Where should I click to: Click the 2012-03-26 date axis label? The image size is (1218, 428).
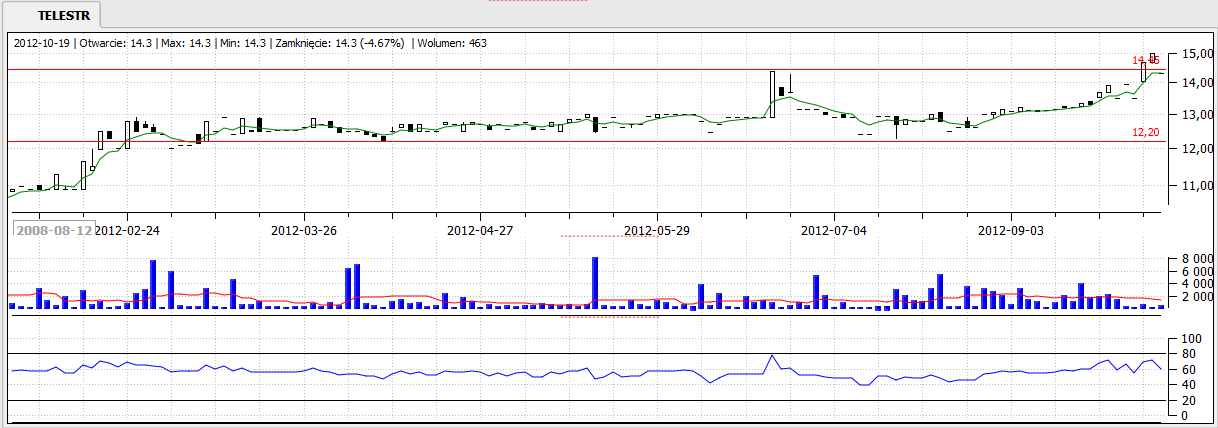pos(304,230)
